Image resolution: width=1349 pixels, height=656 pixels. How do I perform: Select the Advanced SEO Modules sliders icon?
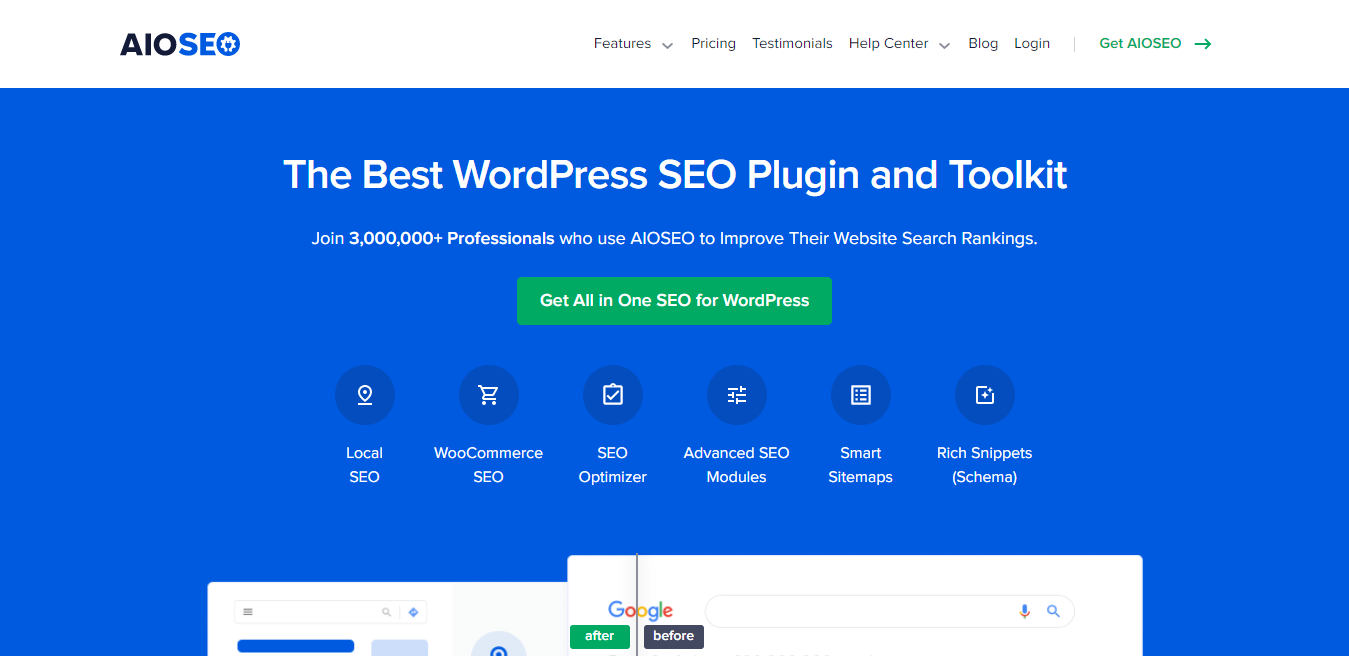(737, 395)
